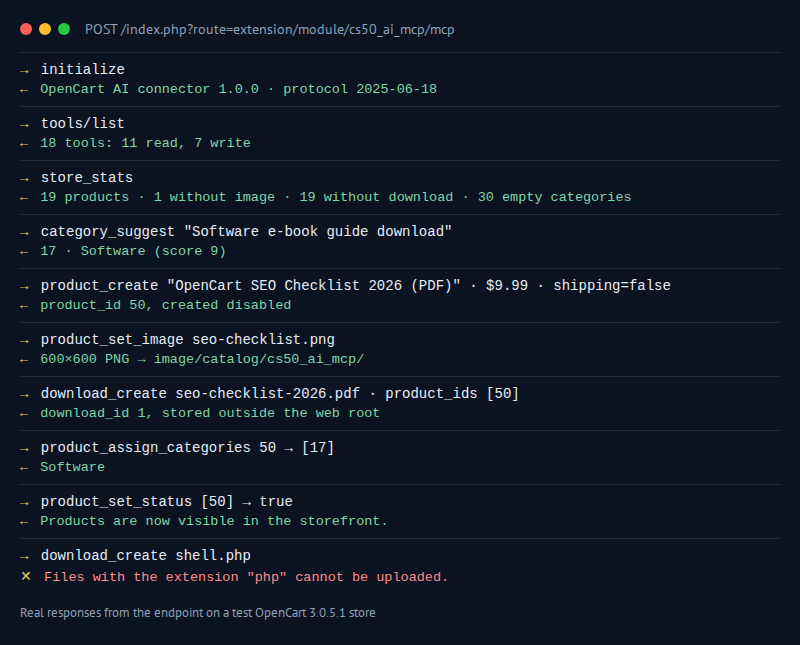This screenshot has width=800, height=645.
Task: Click the 'tools/list' request line
Action: pyautogui.click(x=83, y=123)
